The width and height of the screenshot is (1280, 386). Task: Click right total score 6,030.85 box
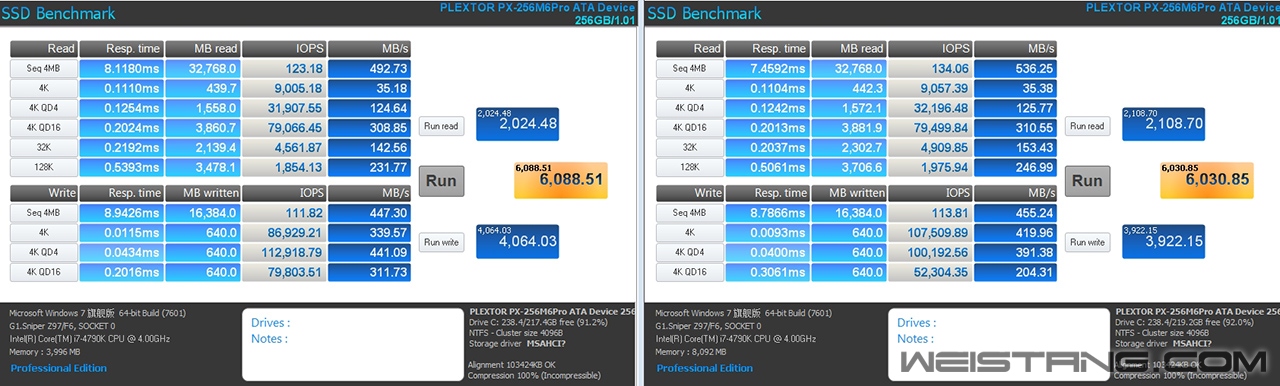tap(1207, 180)
